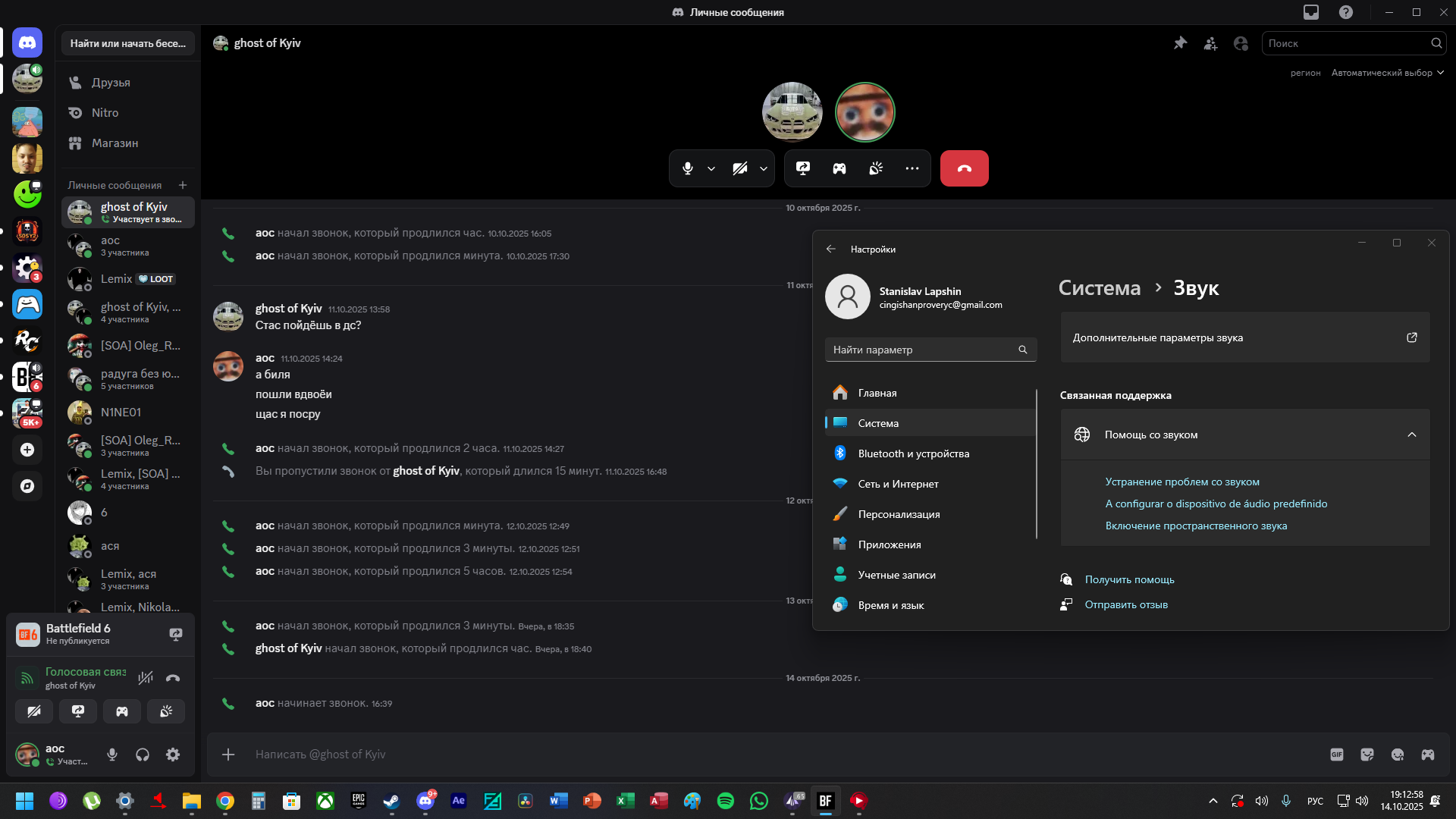
Task: Add friends to DM icon
Action: pos(1210,43)
